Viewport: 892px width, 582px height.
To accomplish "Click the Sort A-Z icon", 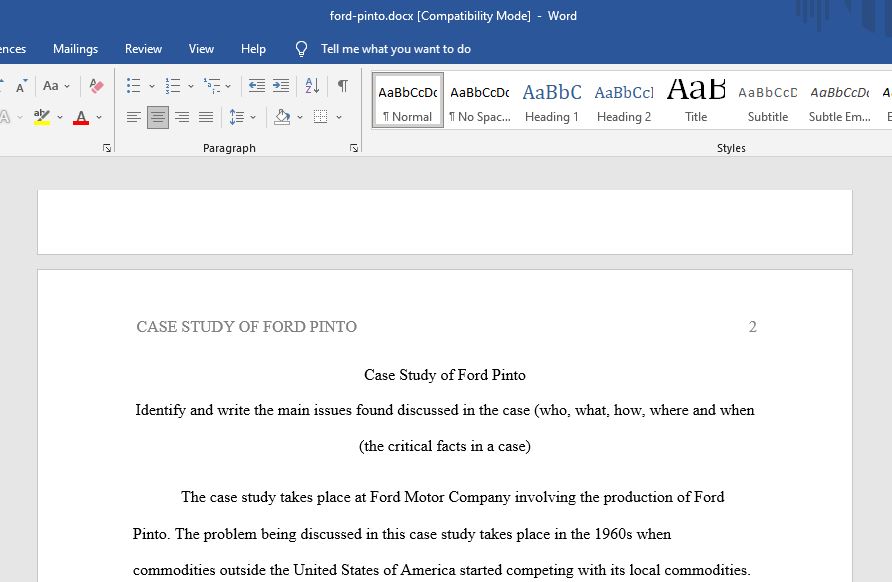I will point(312,86).
